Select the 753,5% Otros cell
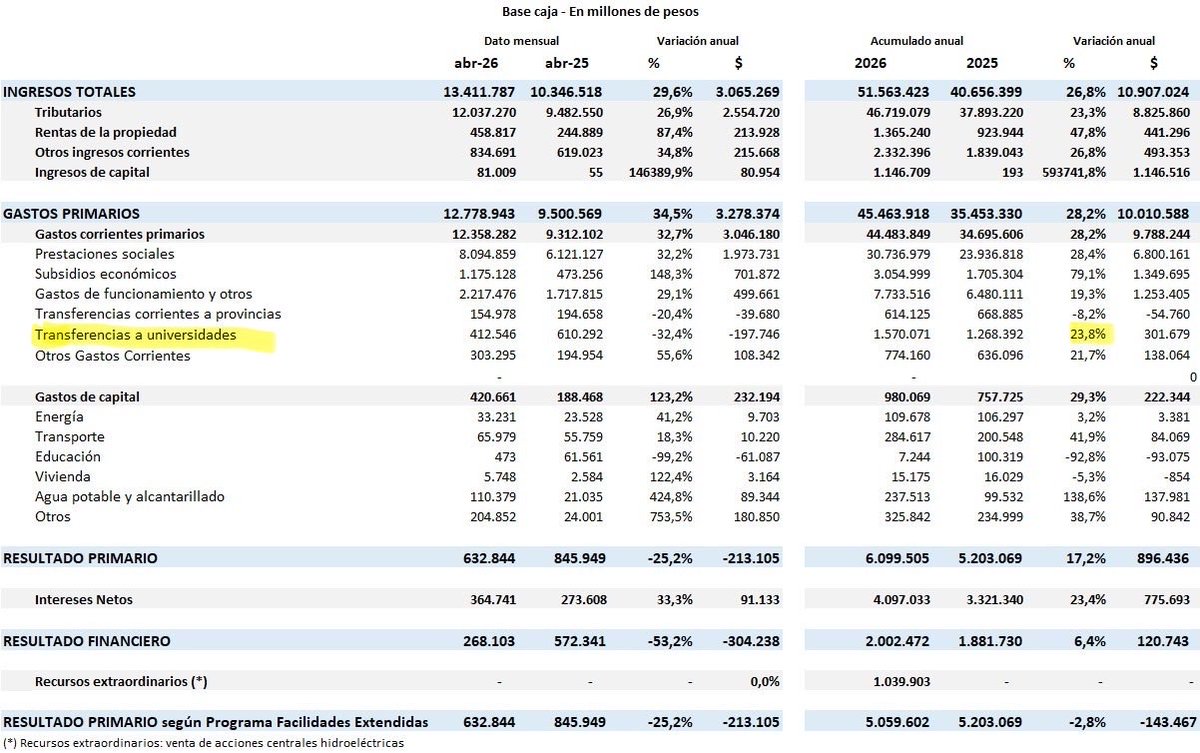The image size is (1200, 753). click(x=674, y=517)
